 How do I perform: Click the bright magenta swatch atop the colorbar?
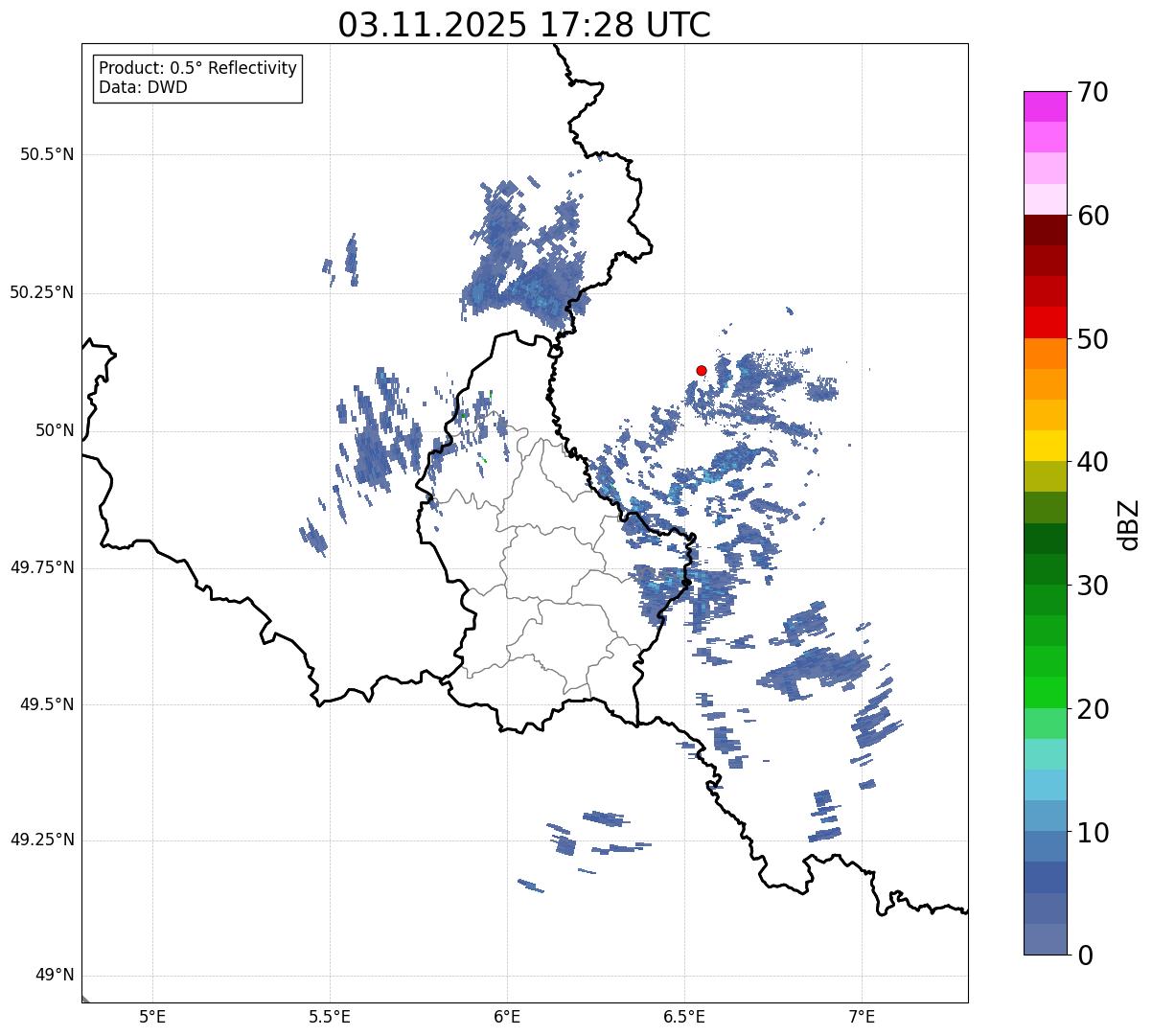[1046, 106]
